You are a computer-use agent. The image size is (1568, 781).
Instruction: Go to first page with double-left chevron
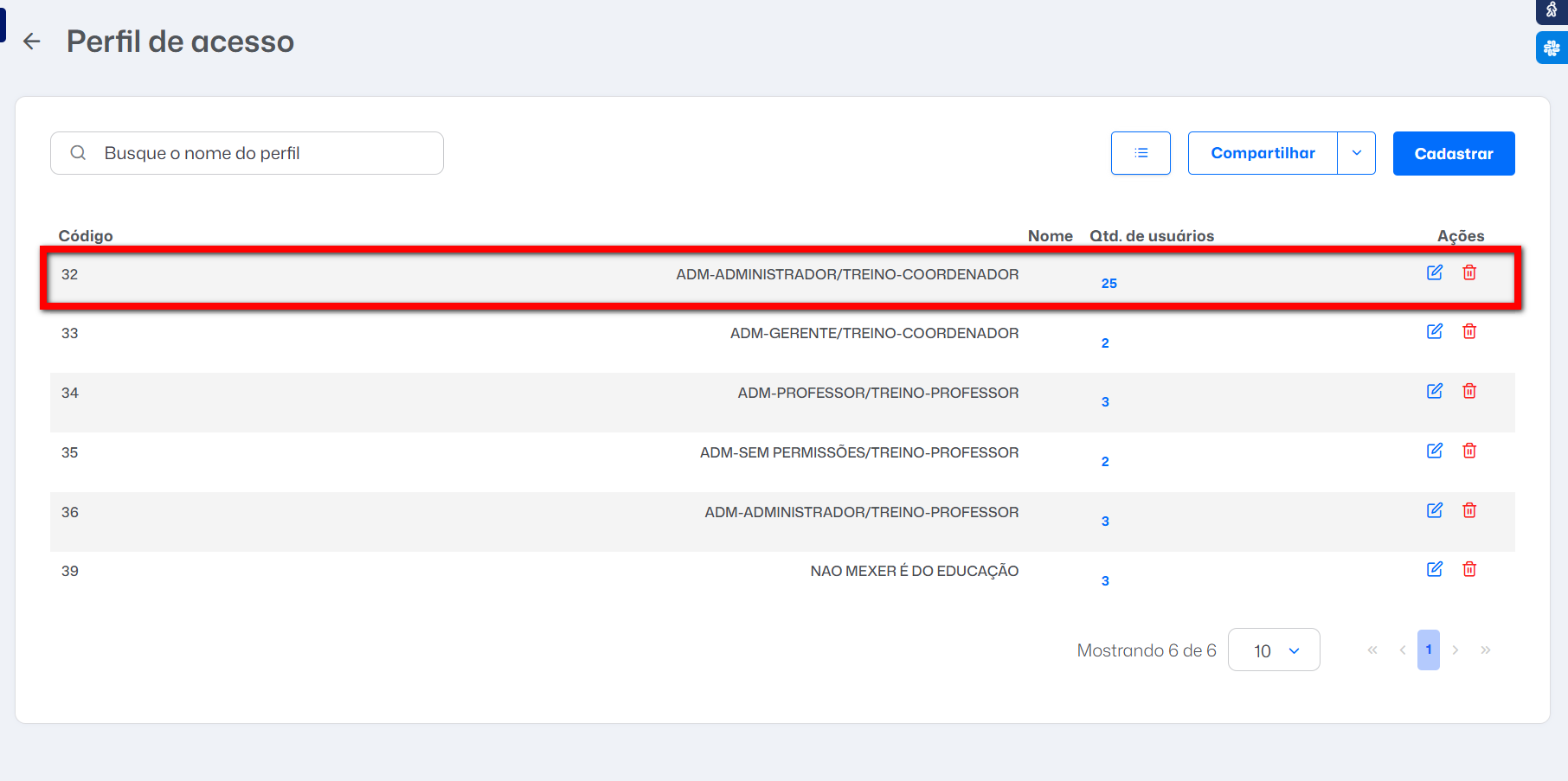[1372, 650]
